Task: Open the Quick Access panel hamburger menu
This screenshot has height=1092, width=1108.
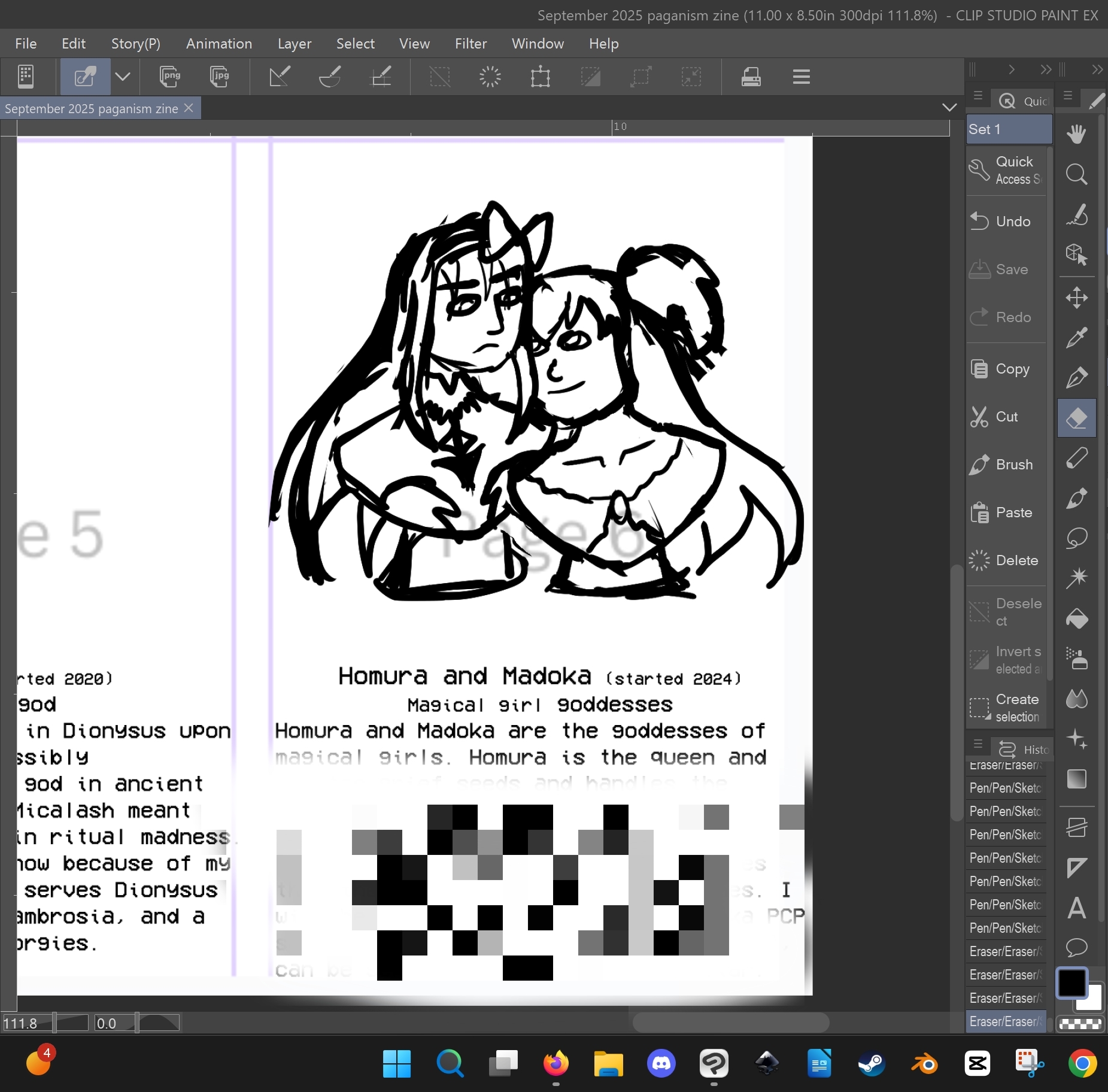Action: point(978,96)
